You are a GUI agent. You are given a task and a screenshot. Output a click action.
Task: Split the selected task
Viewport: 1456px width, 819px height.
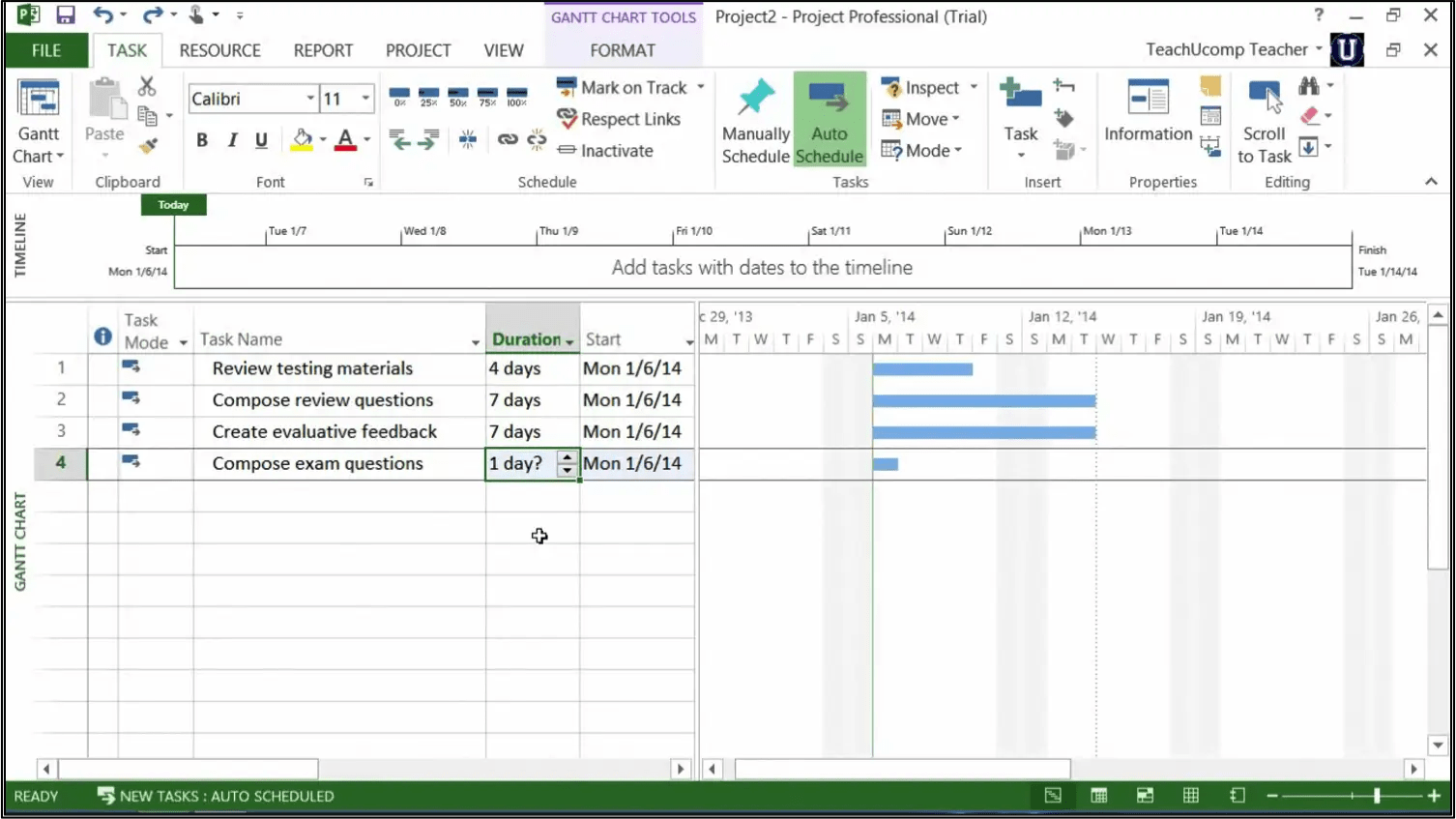[468, 140]
